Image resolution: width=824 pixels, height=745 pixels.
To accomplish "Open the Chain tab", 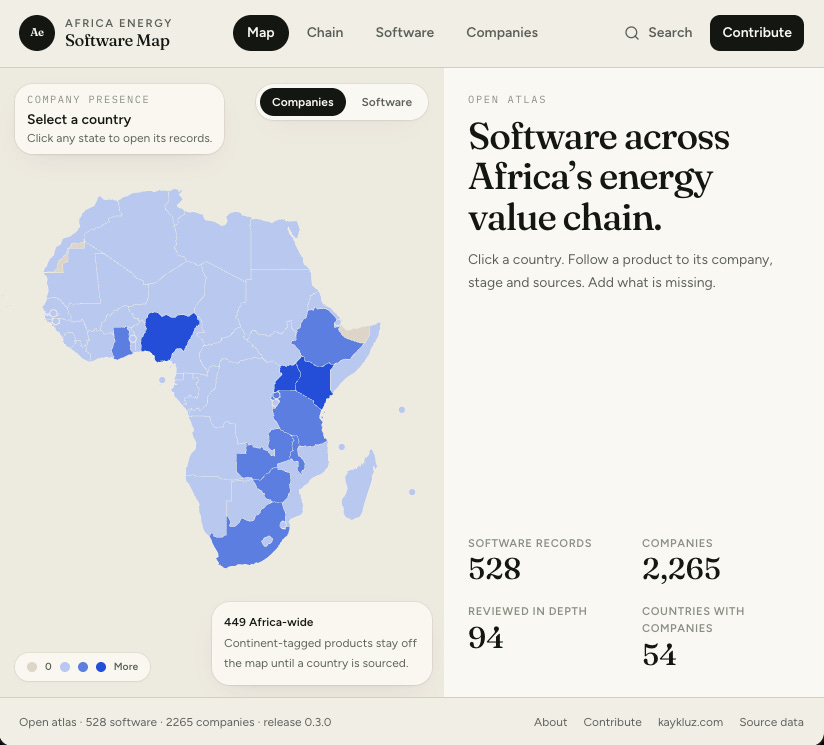I will click(x=325, y=33).
